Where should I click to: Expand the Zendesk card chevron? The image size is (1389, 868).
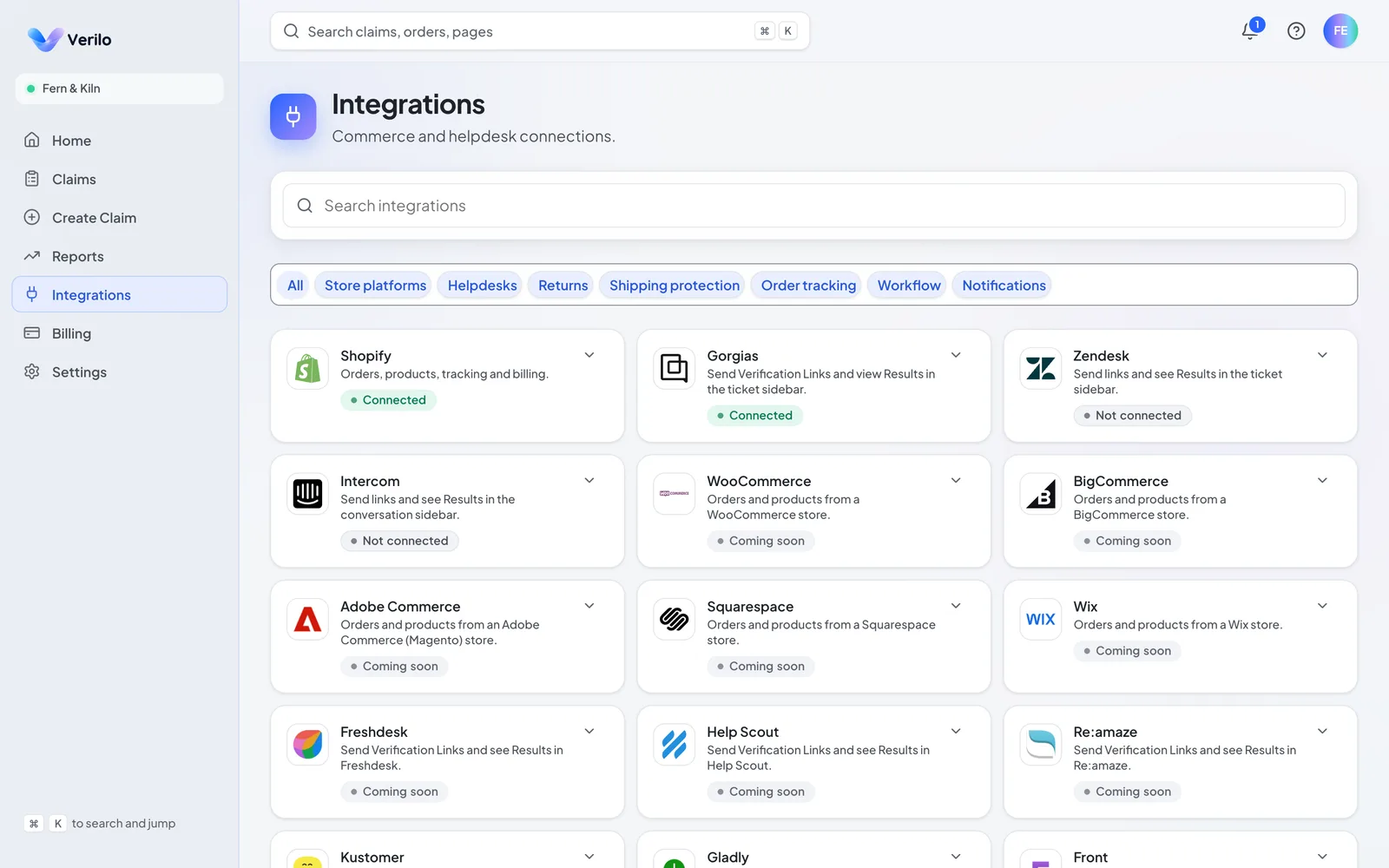(x=1322, y=355)
